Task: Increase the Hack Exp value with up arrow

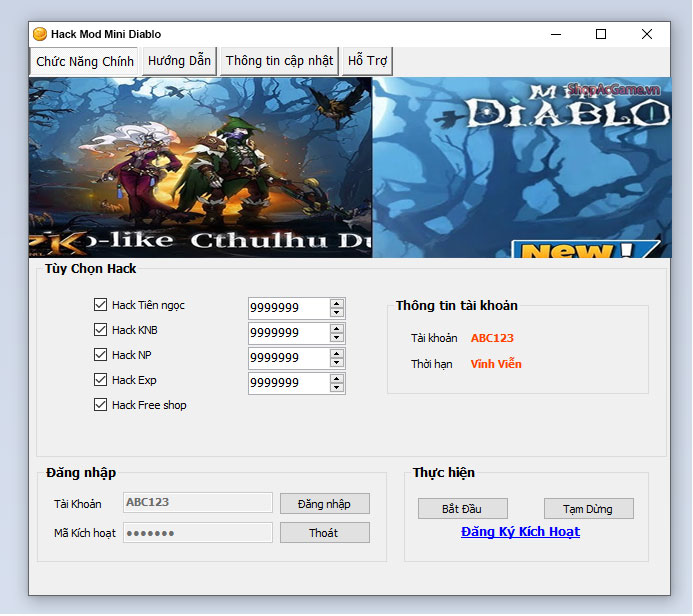Action: pyautogui.click(x=337, y=378)
